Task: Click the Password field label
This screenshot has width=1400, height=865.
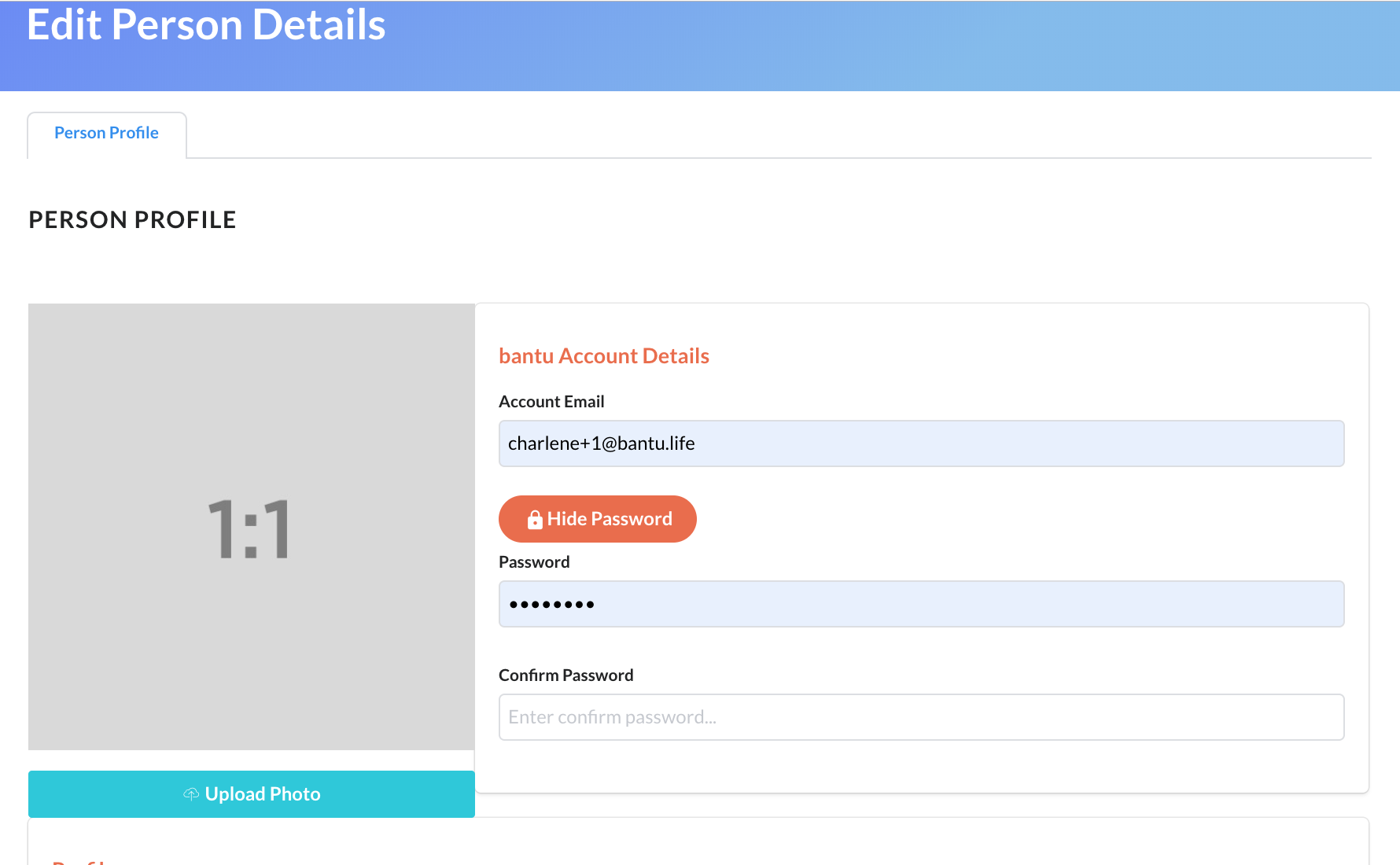Action: pos(534,562)
